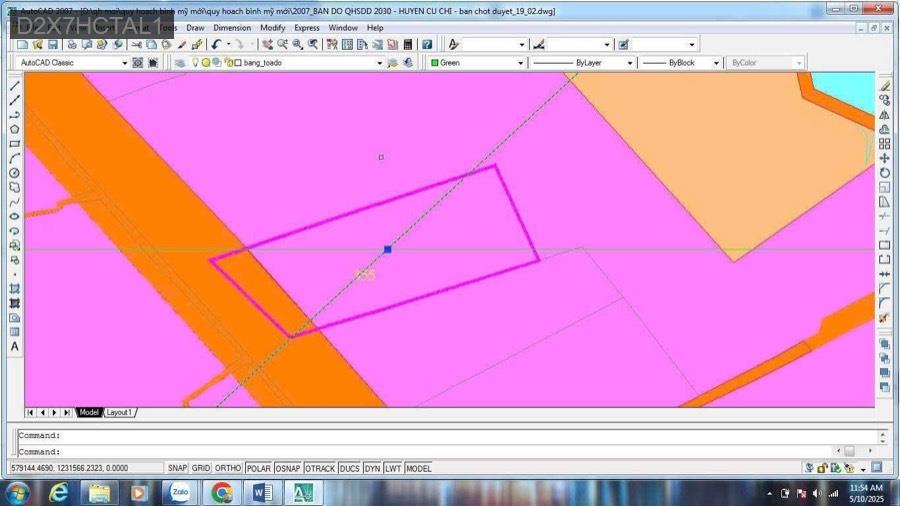The height and width of the screenshot is (506, 900).
Task: Click the blue grip point on the line
Action: tap(388, 249)
